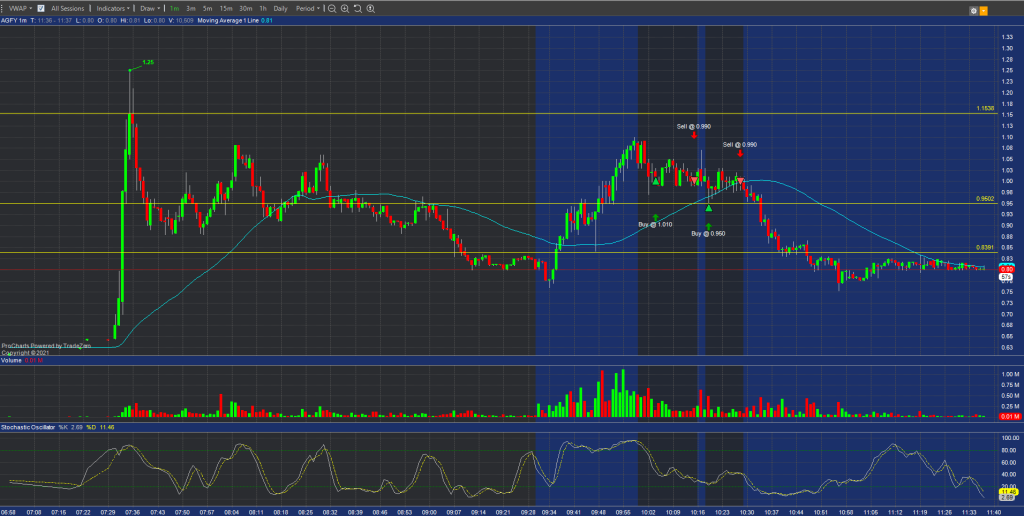Click the 11.46 %D value tag
The height and width of the screenshot is (516, 1024).
[x=1007, y=492]
